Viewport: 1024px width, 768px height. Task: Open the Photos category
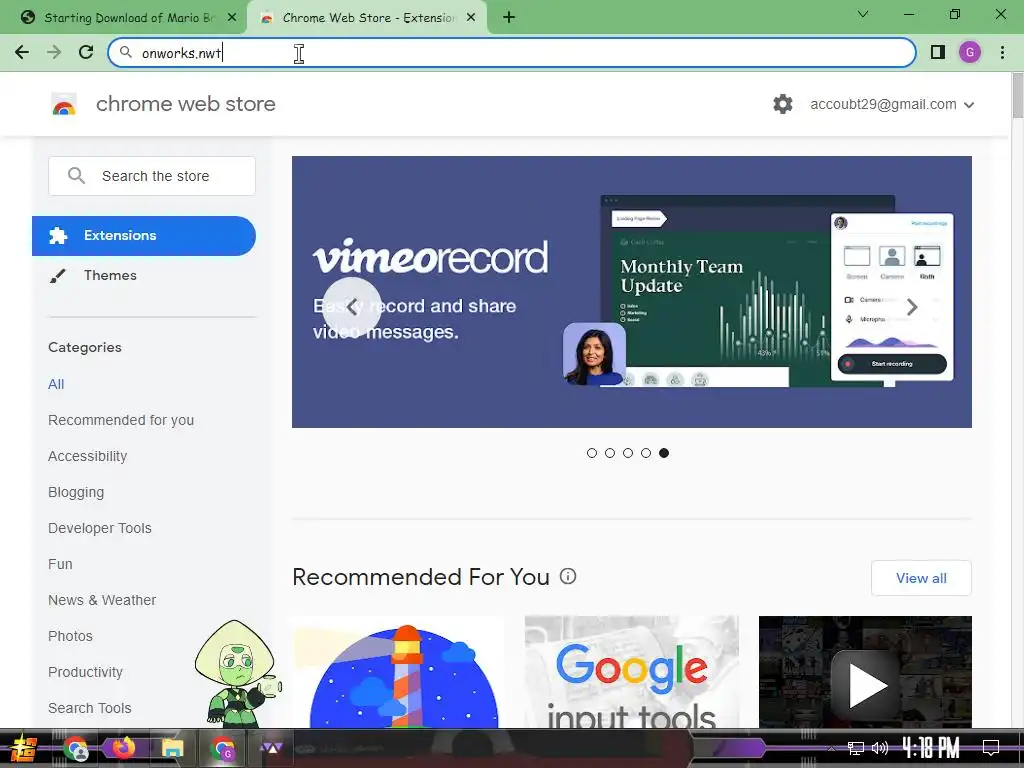(x=71, y=636)
